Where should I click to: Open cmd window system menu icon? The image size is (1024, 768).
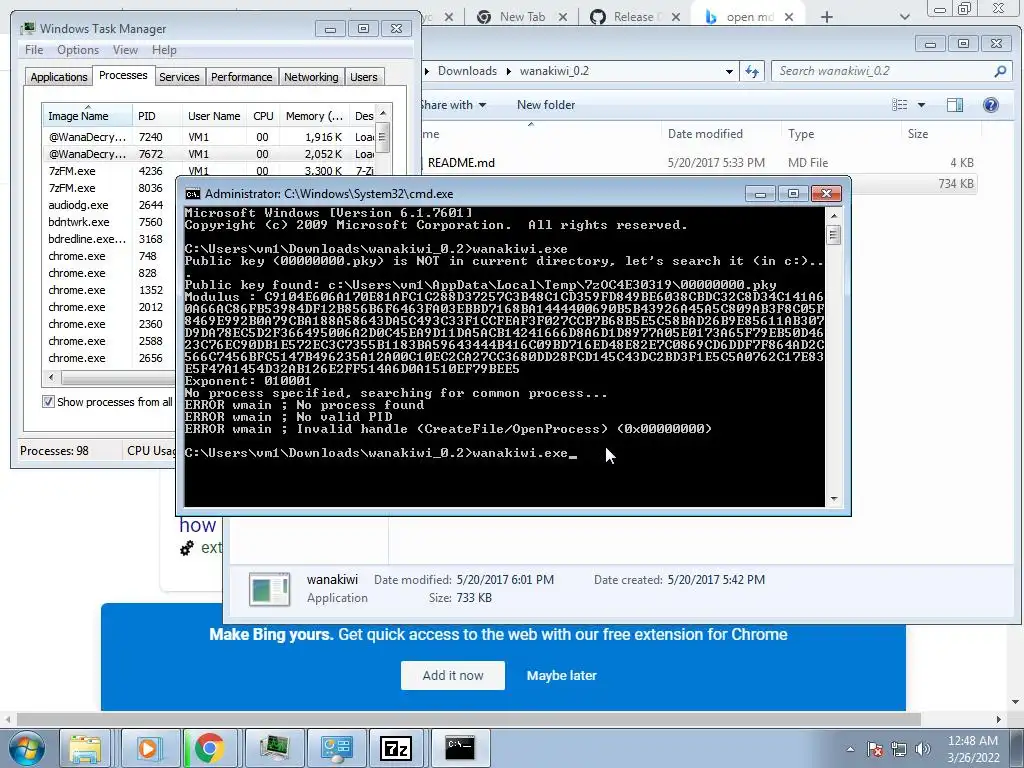tap(193, 194)
